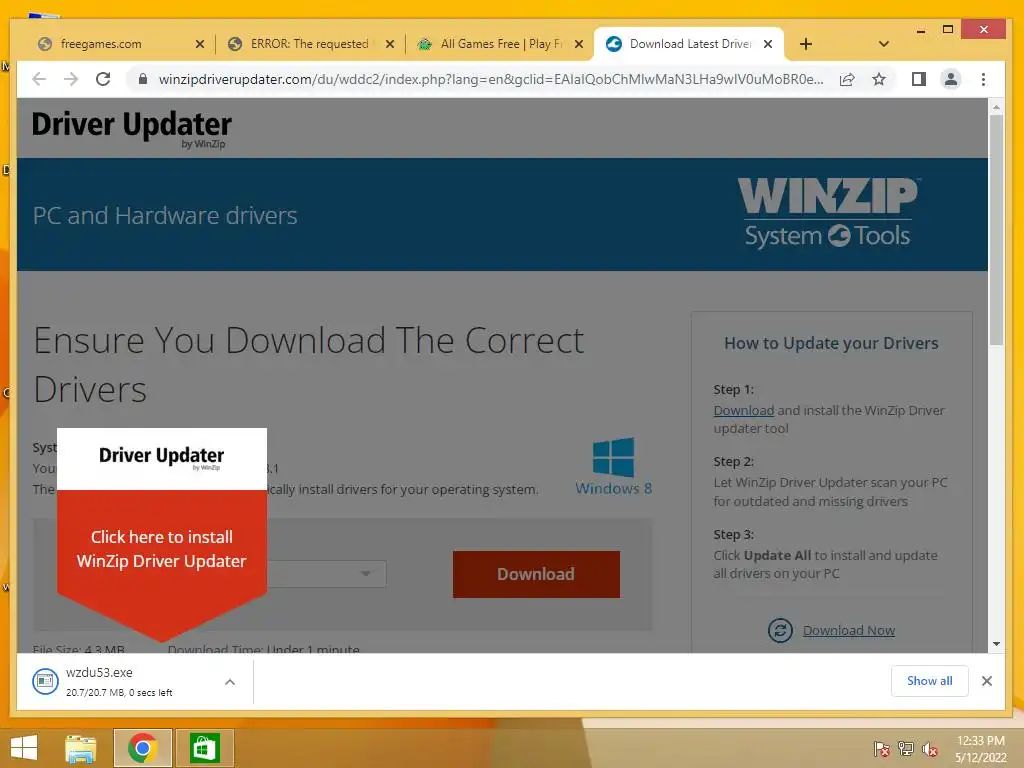This screenshot has height=768, width=1024.
Task: Click the Download Now link
Action: (848, 631)
